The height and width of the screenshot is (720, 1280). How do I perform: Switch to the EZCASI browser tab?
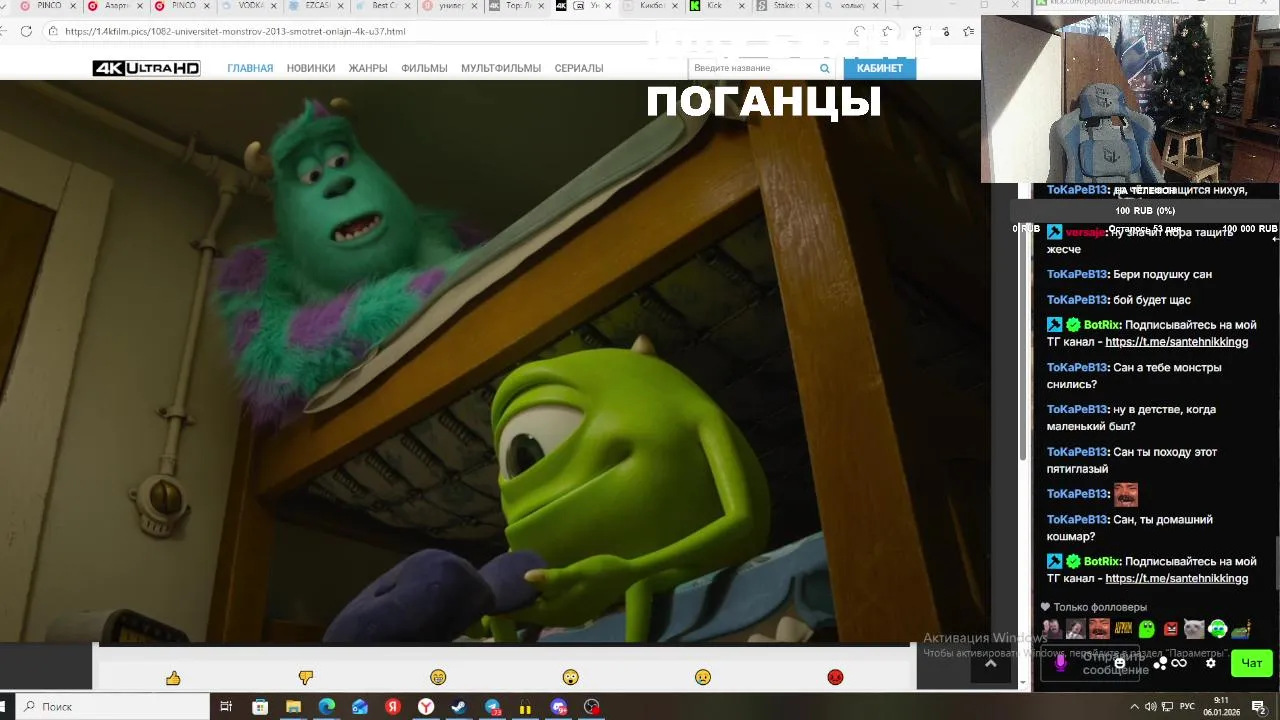(x=315, y=6)
